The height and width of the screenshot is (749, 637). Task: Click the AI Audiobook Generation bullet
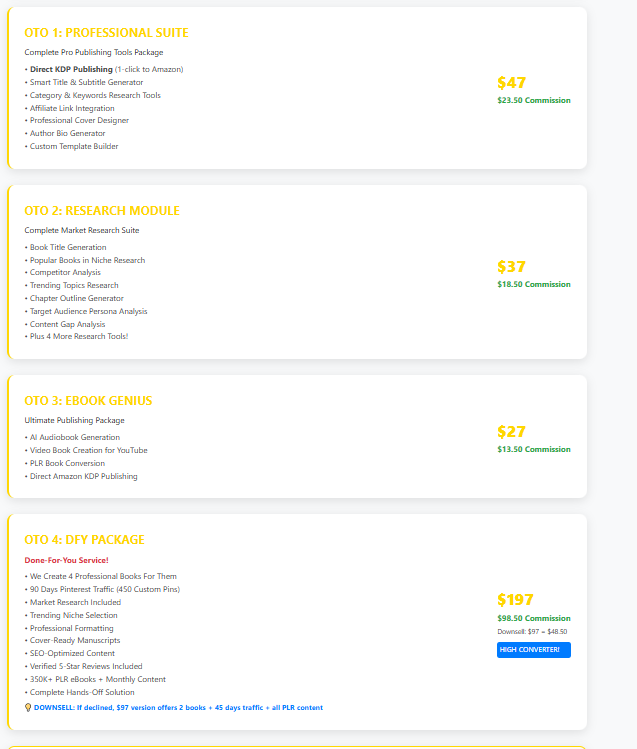(x=75, y=437)
